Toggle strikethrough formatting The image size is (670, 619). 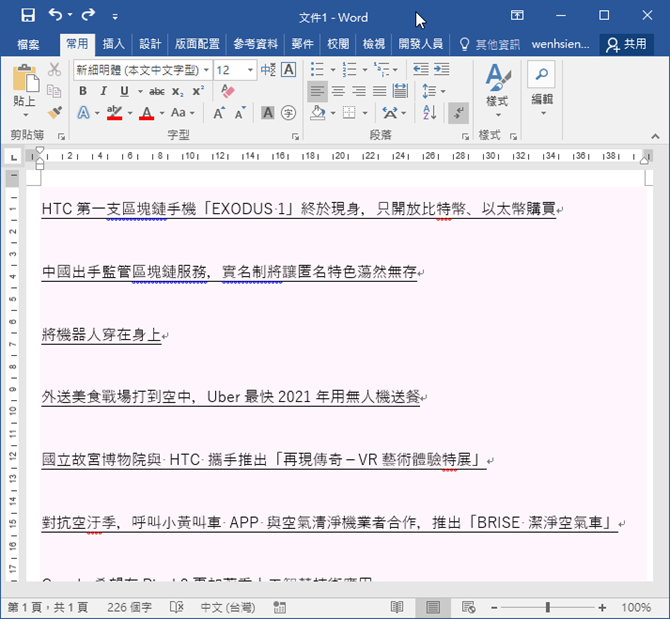(157, 91)
